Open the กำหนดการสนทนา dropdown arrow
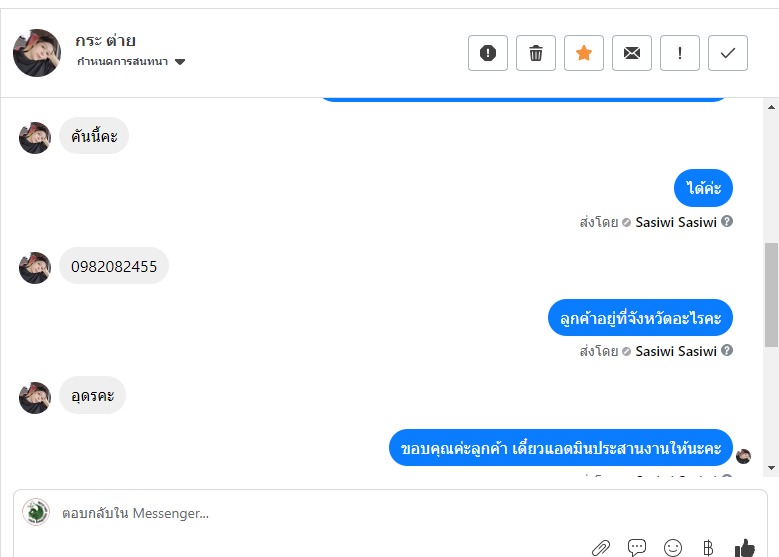Screen dimensions: 779x557 pos(180,62)
